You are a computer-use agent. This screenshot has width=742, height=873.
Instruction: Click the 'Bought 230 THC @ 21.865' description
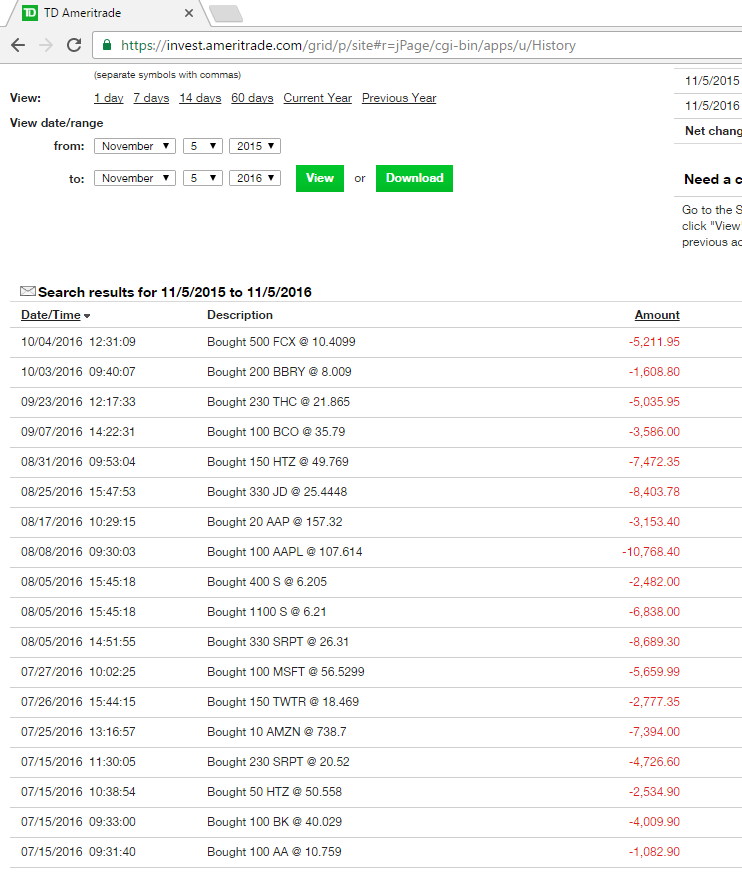pos(278,402)
